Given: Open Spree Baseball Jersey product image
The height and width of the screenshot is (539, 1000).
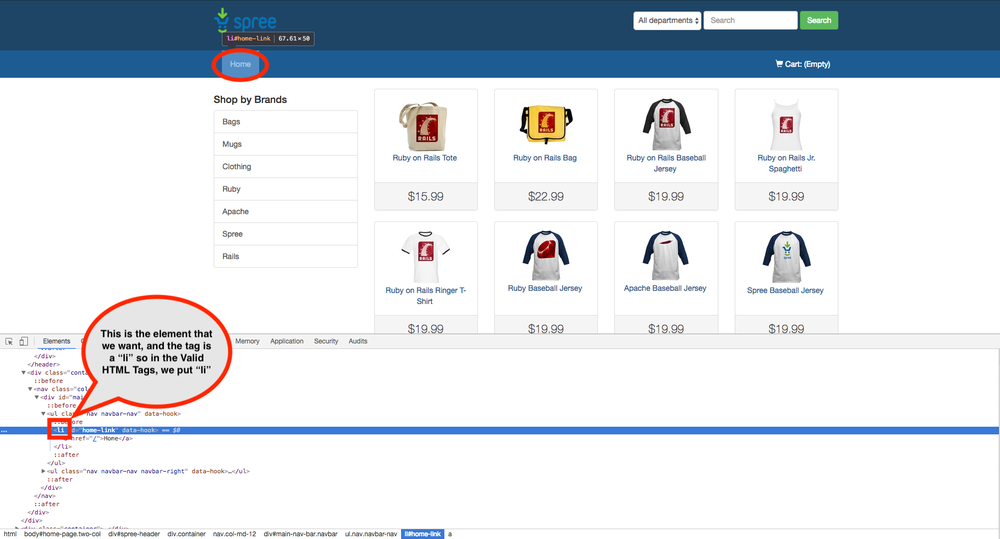Looking at the screenshot, I should pyautogui.click(x=786, y=256).
